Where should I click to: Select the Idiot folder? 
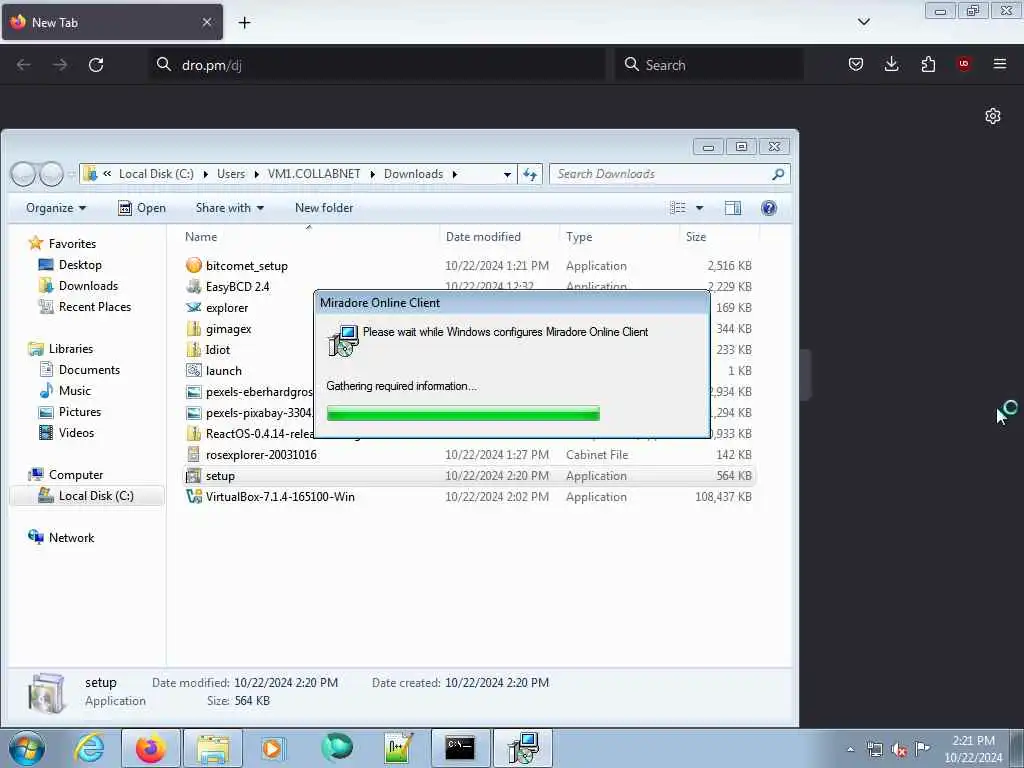point(217,349)
